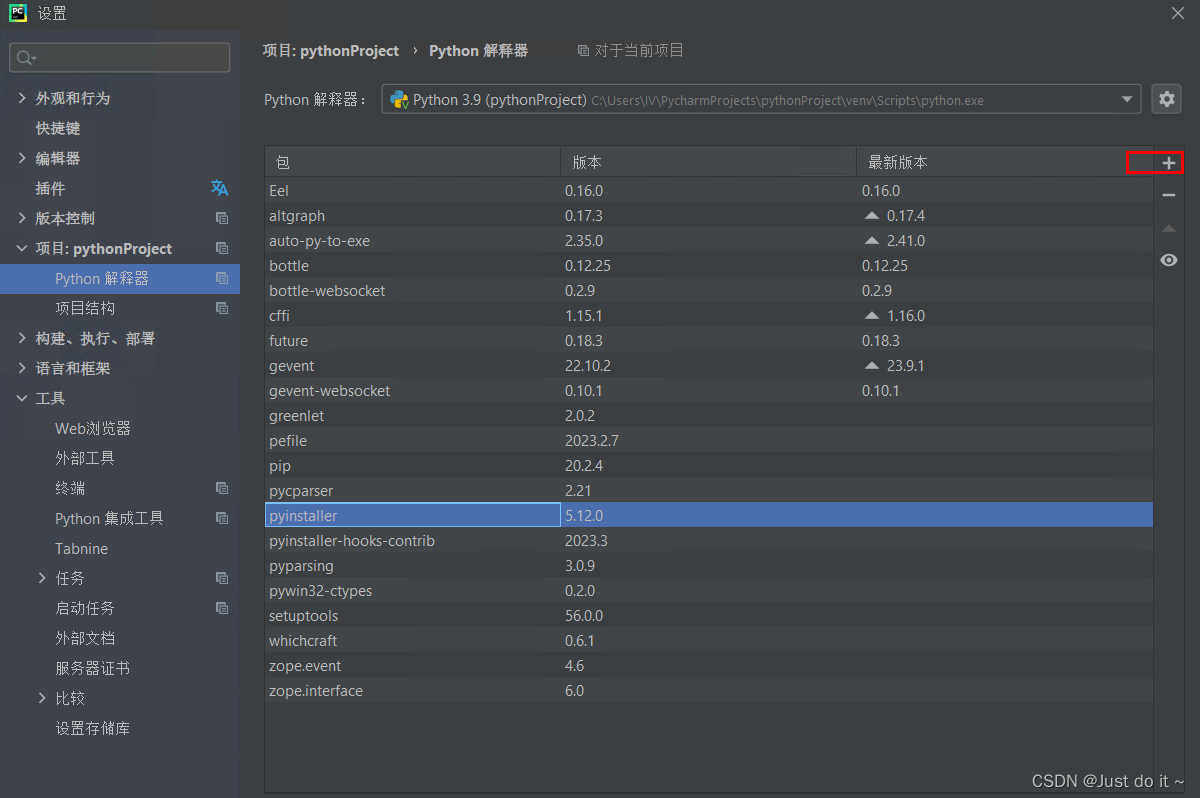The height and width of the screenshot is (798, 1200).
Task: Expand the 语言和框架 chevron
Action: pos(22,368)
